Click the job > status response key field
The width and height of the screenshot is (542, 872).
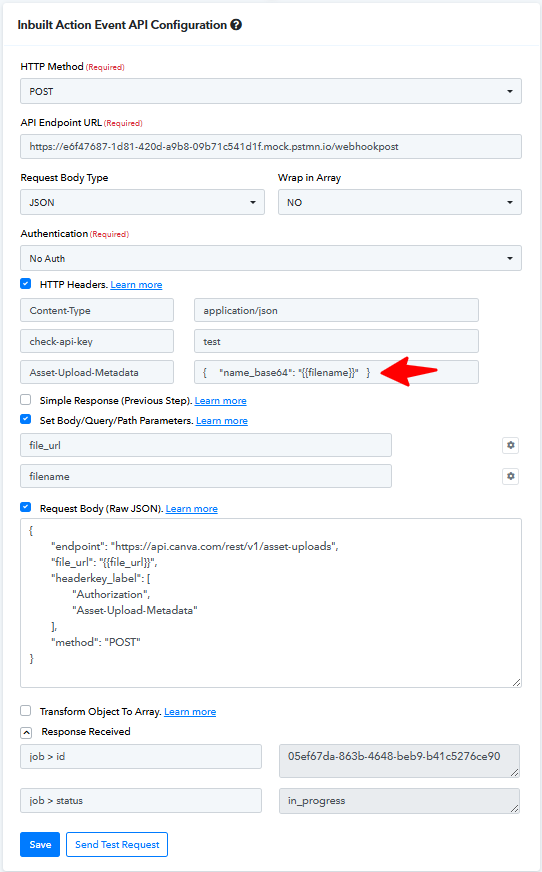141,800
